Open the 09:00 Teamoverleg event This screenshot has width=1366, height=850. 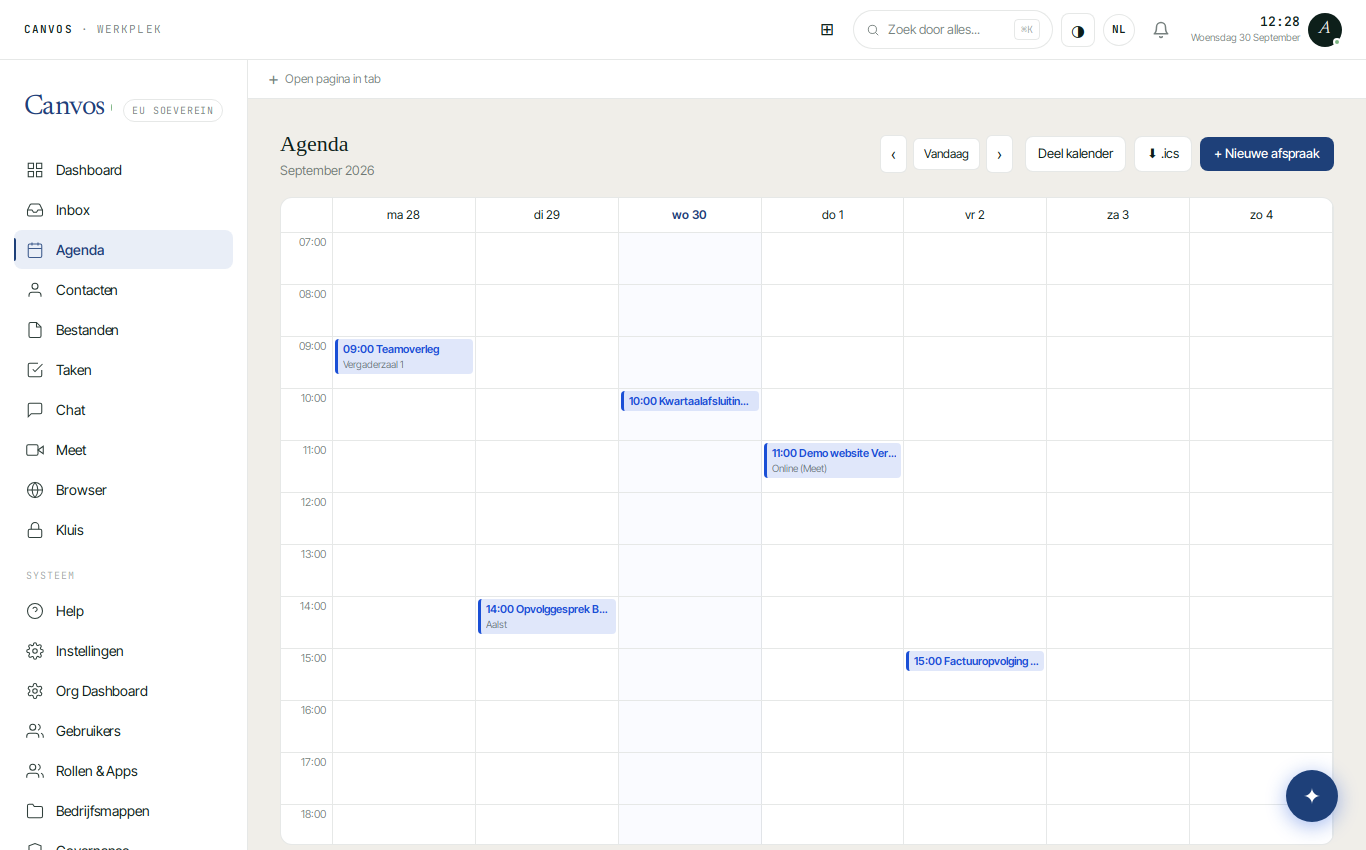pos(404,356)
